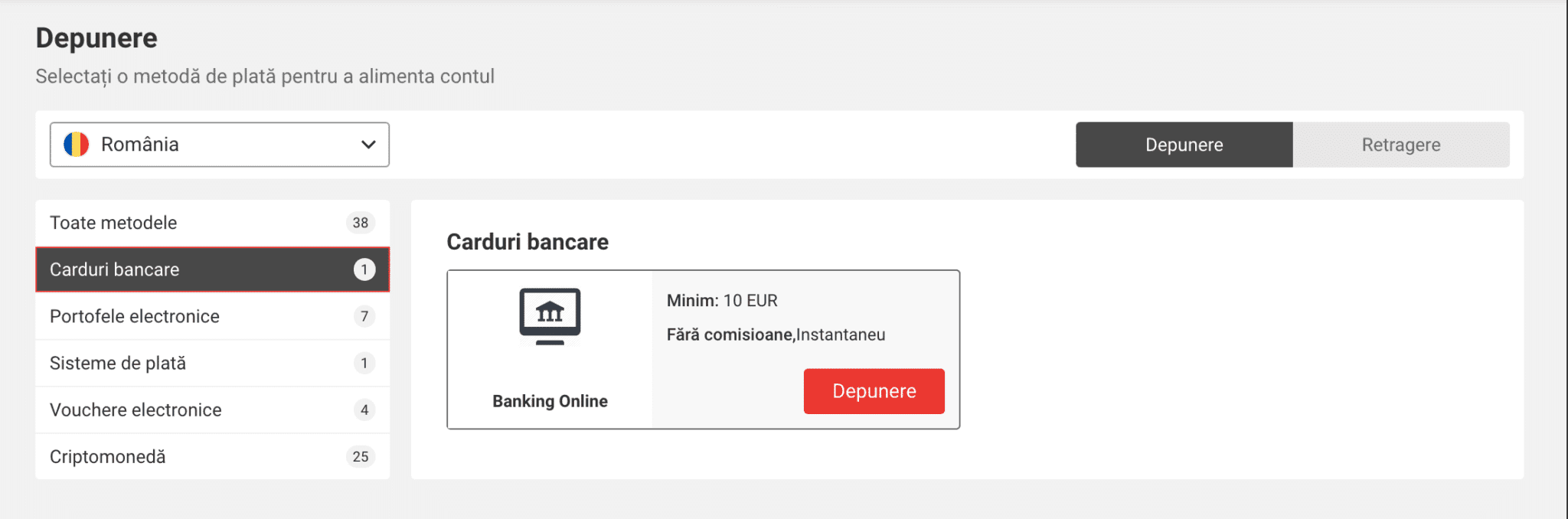This screenshot has height=519, width=1568.
Task: Click the Carduri bancare count badge
Action: coord(364,269)
